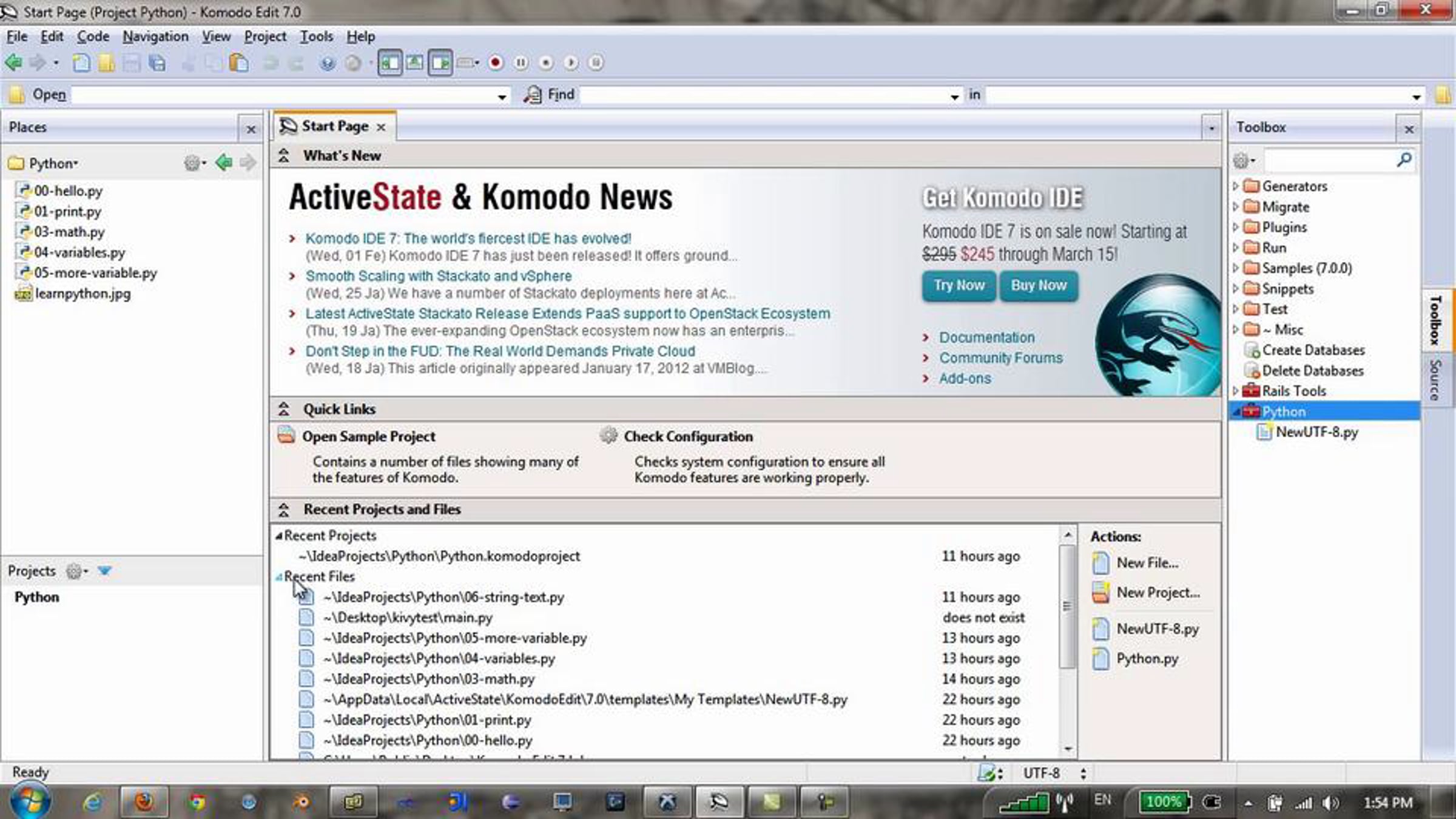Collapse the Recent Projects and Files section
This screenshot has width=1456, height=819.
[283, 510]
